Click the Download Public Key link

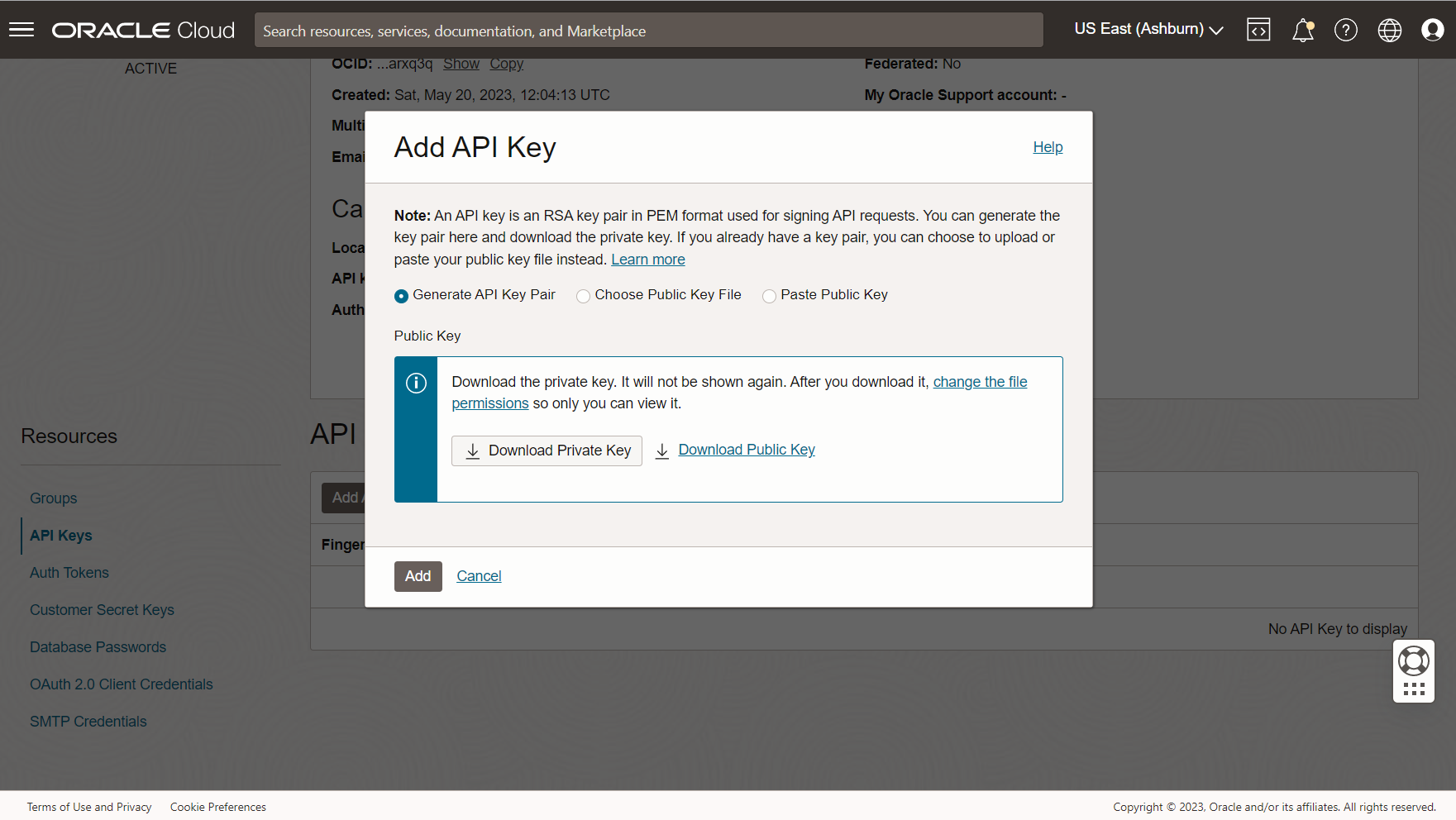[746, 450]
